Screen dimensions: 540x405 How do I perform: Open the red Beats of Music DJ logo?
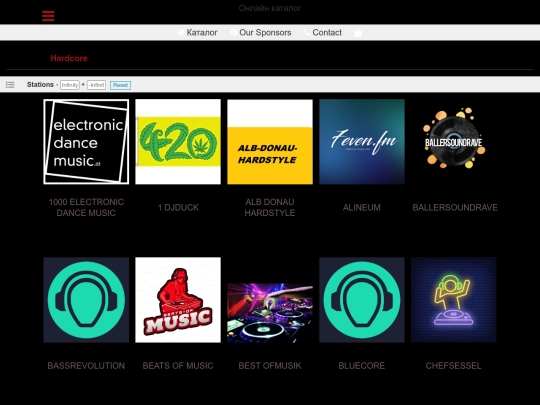coord(178,300)
